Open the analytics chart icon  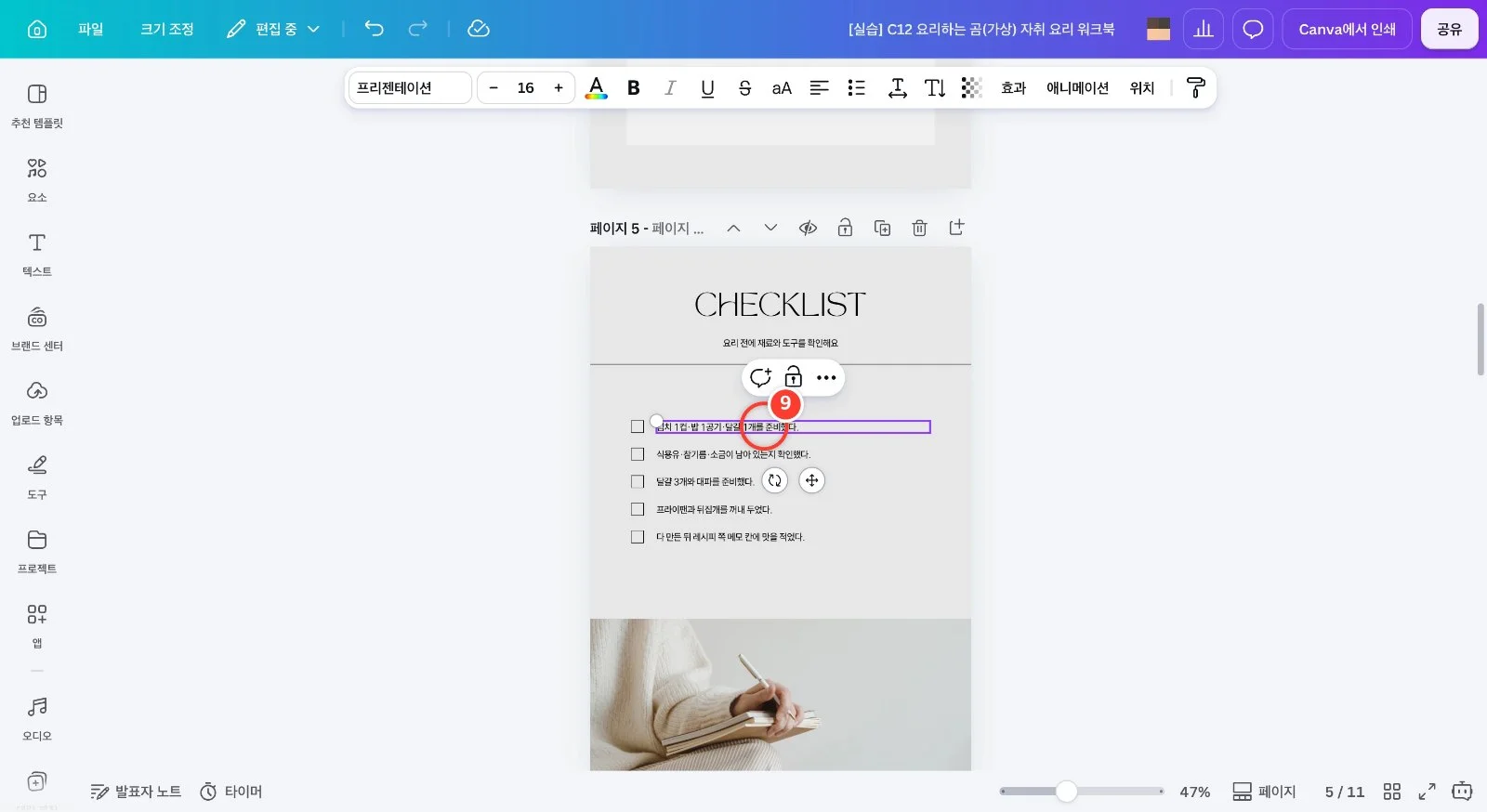click(1204, 29)
